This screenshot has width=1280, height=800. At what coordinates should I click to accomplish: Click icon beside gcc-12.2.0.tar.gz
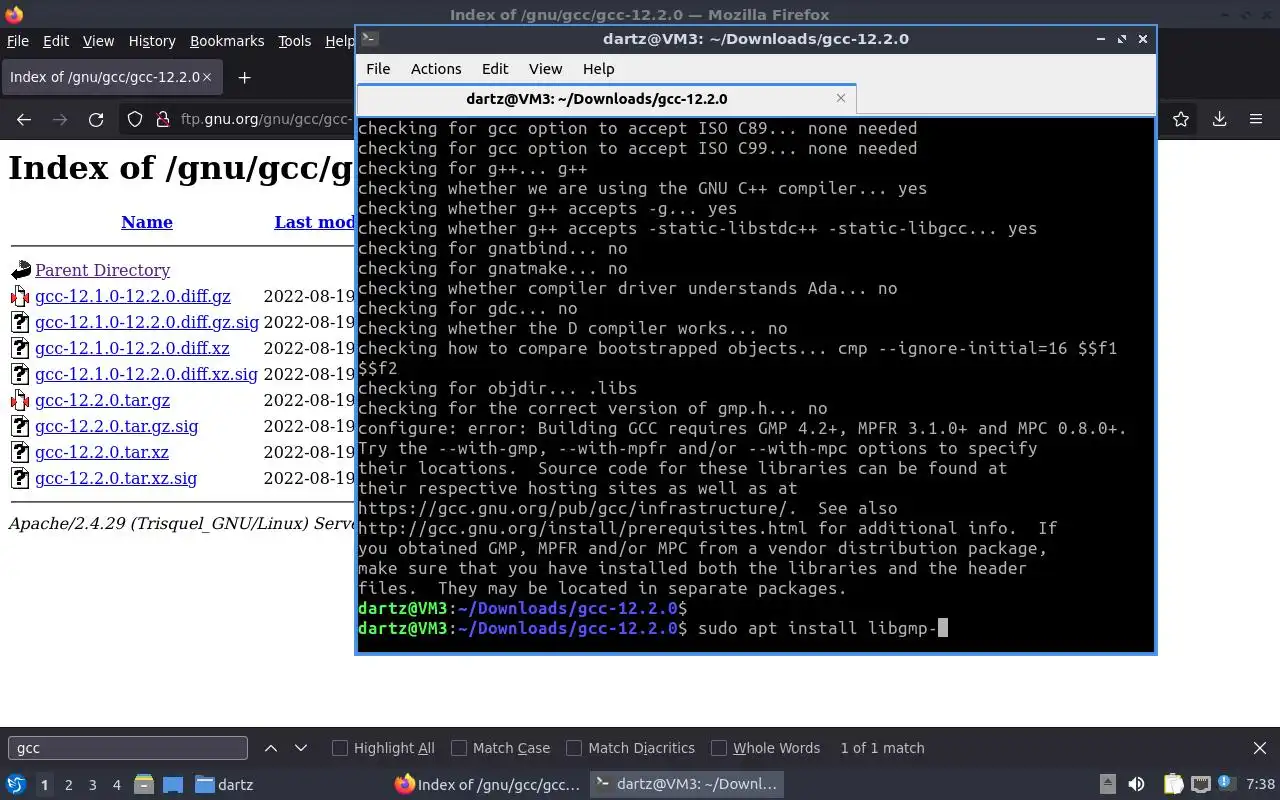pos(21,400)
